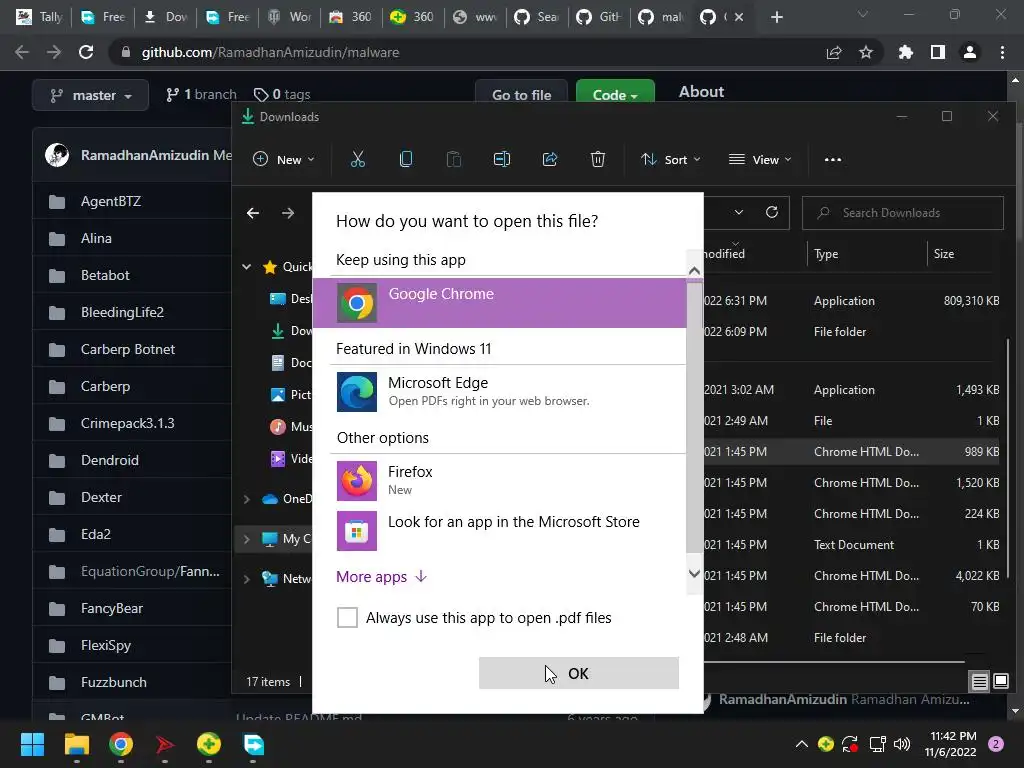Switch to the Tally browser tab
Viewport: 1024px width, 768px height.
[39, 17]
